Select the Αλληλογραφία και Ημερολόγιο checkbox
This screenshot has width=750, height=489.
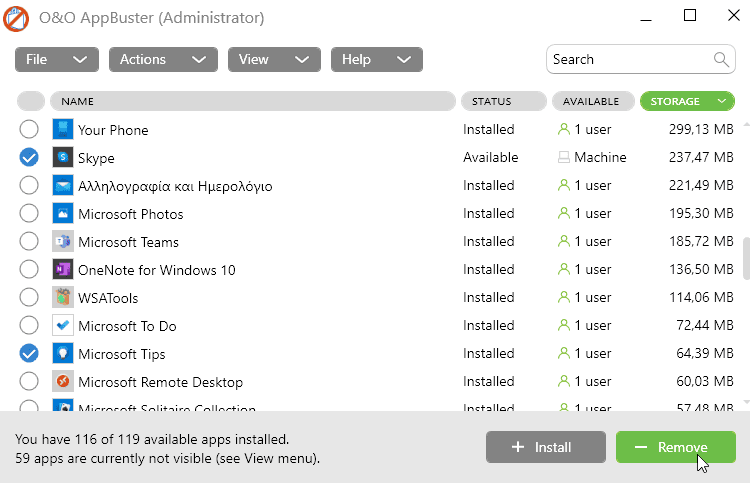click(x=29, y=185)
